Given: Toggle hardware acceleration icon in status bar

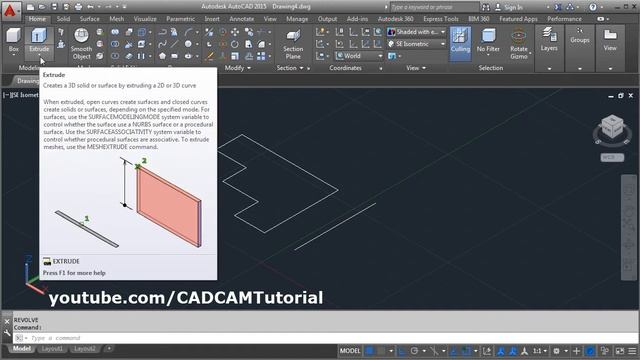Looking at the screenshot, I should [590, 351].
